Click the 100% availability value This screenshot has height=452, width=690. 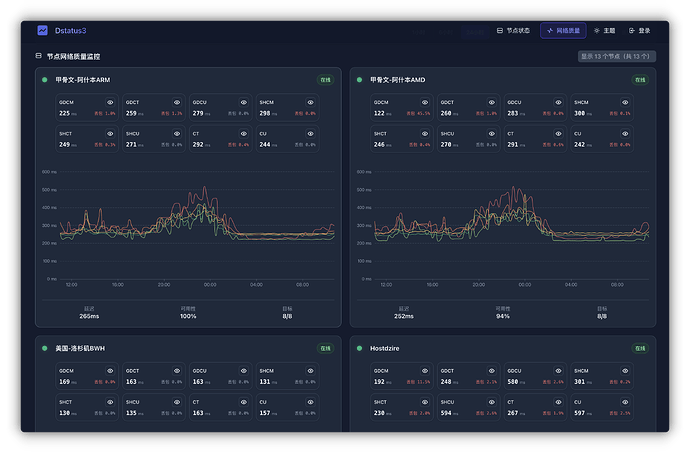tap(188, 316)
